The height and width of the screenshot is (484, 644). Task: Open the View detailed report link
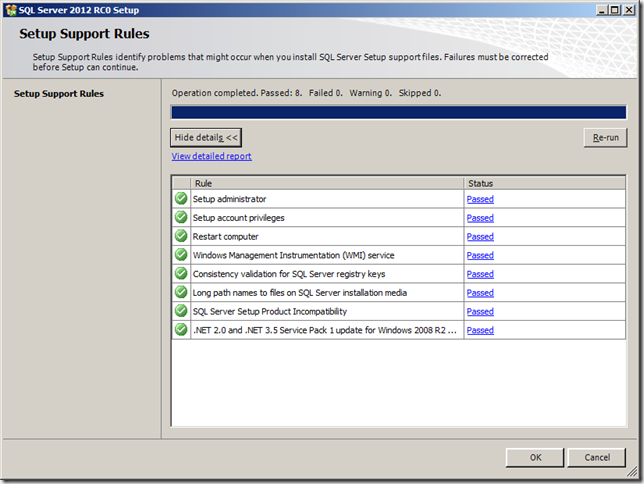[x=212, y=157]
